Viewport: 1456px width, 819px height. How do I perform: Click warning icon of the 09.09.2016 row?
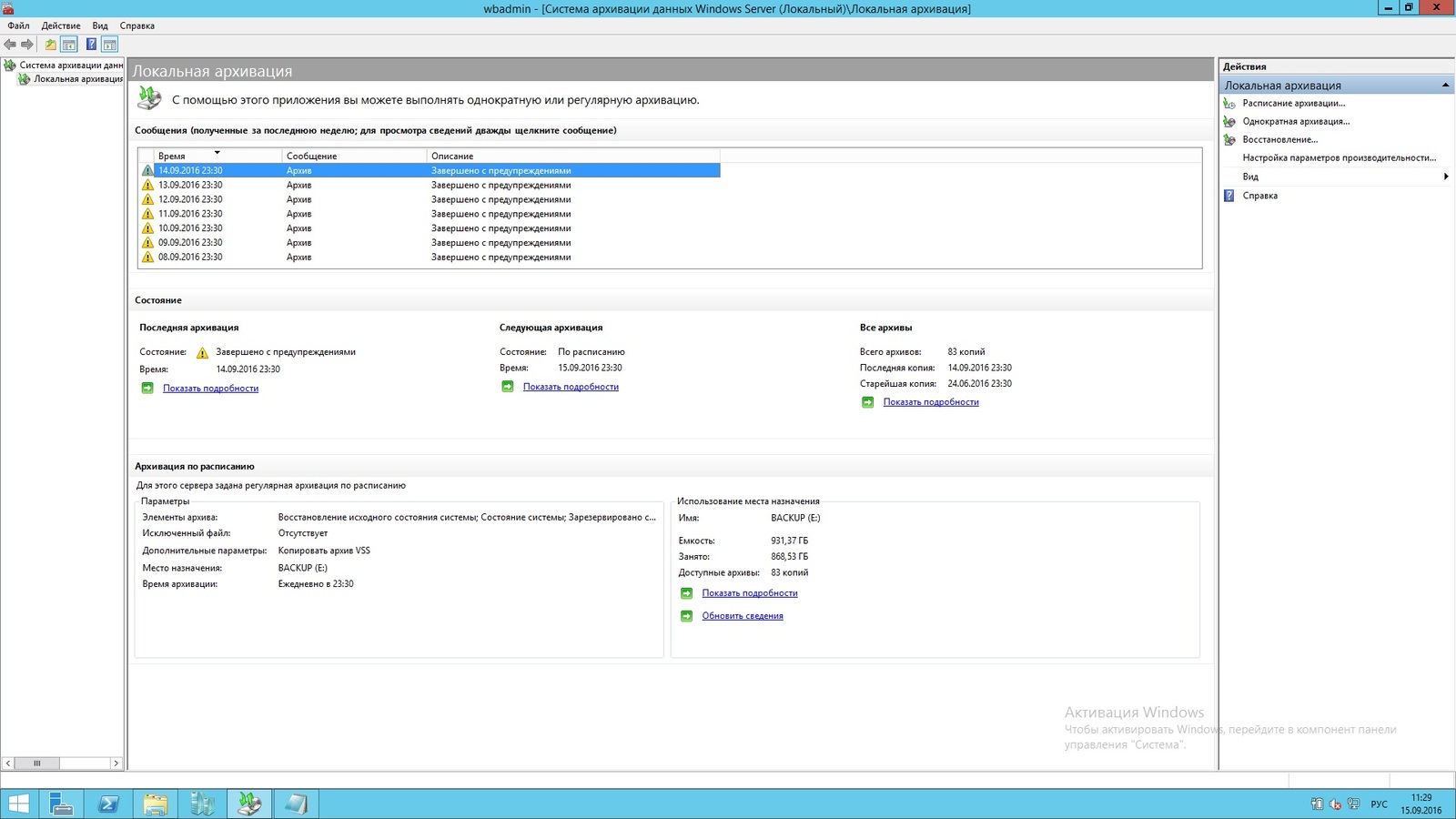tap(147, 243)
